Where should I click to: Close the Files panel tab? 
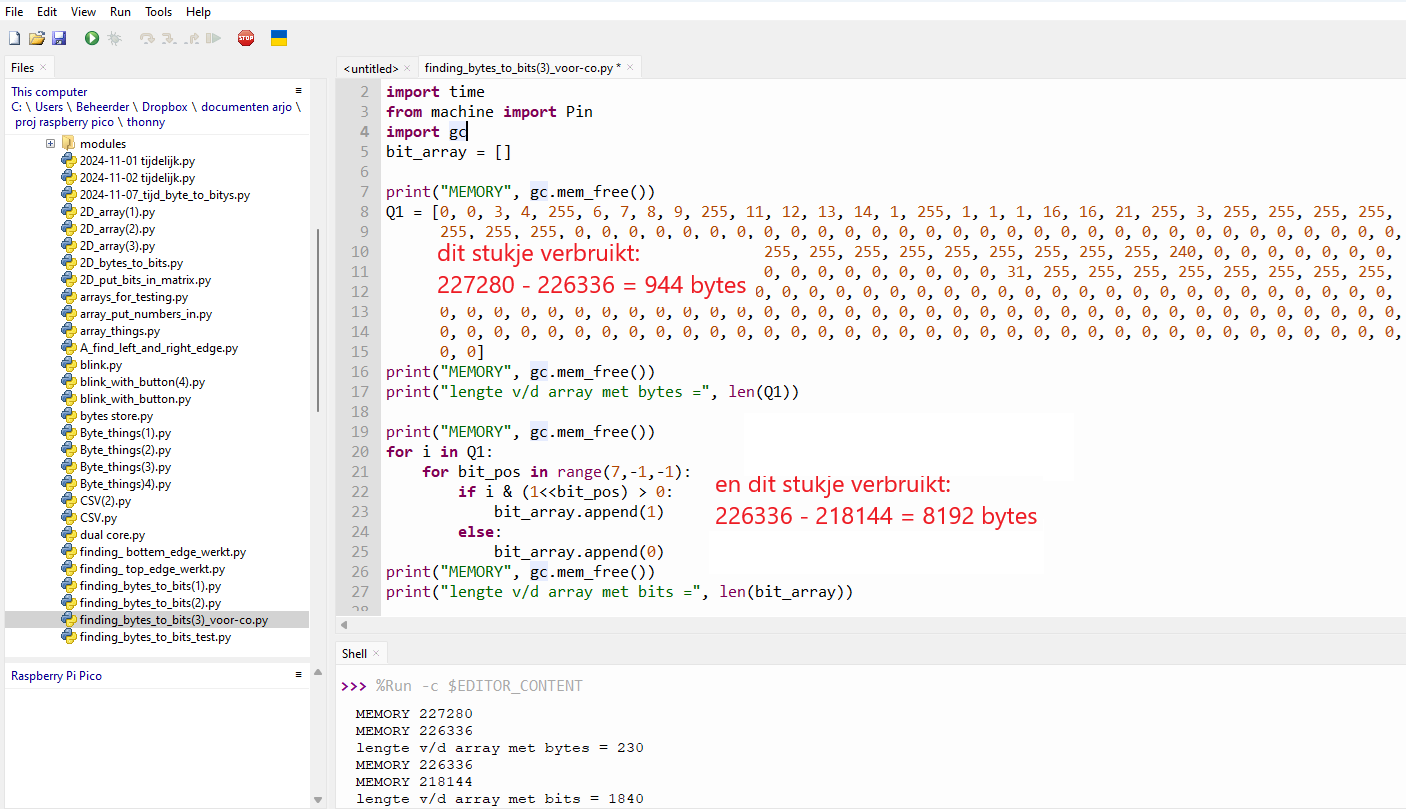click(x=43, y=68)
